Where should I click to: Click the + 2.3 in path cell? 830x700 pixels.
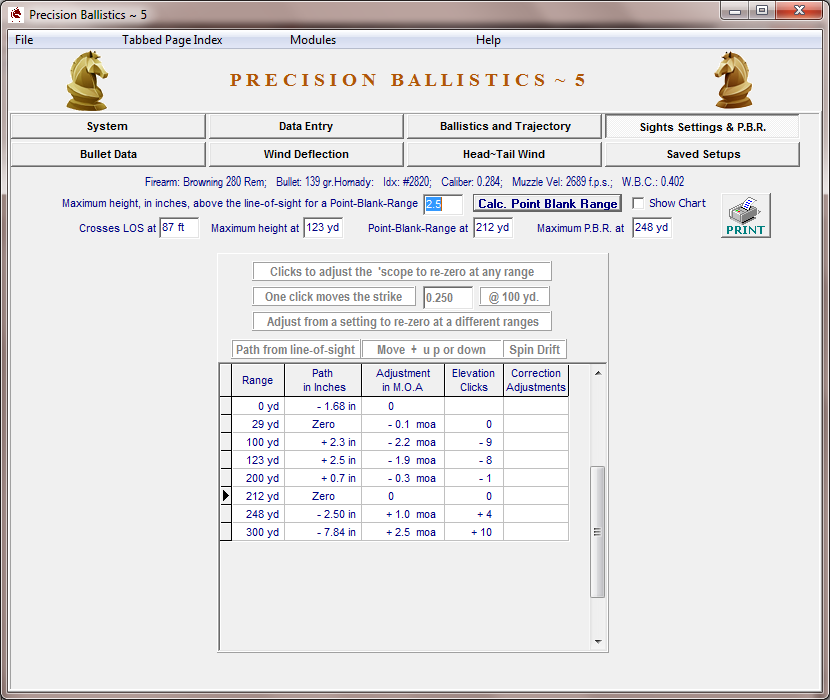tap(323, 442)
